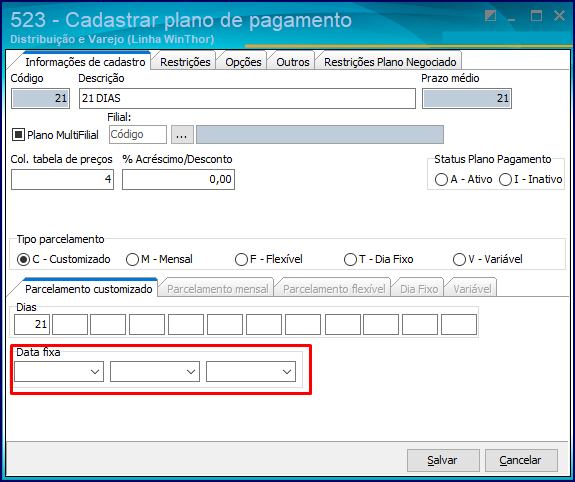Viewport: 575px width, 482px height.
Task: Click % Acréscimo/Desconto field
Action: tap(178, 179)
